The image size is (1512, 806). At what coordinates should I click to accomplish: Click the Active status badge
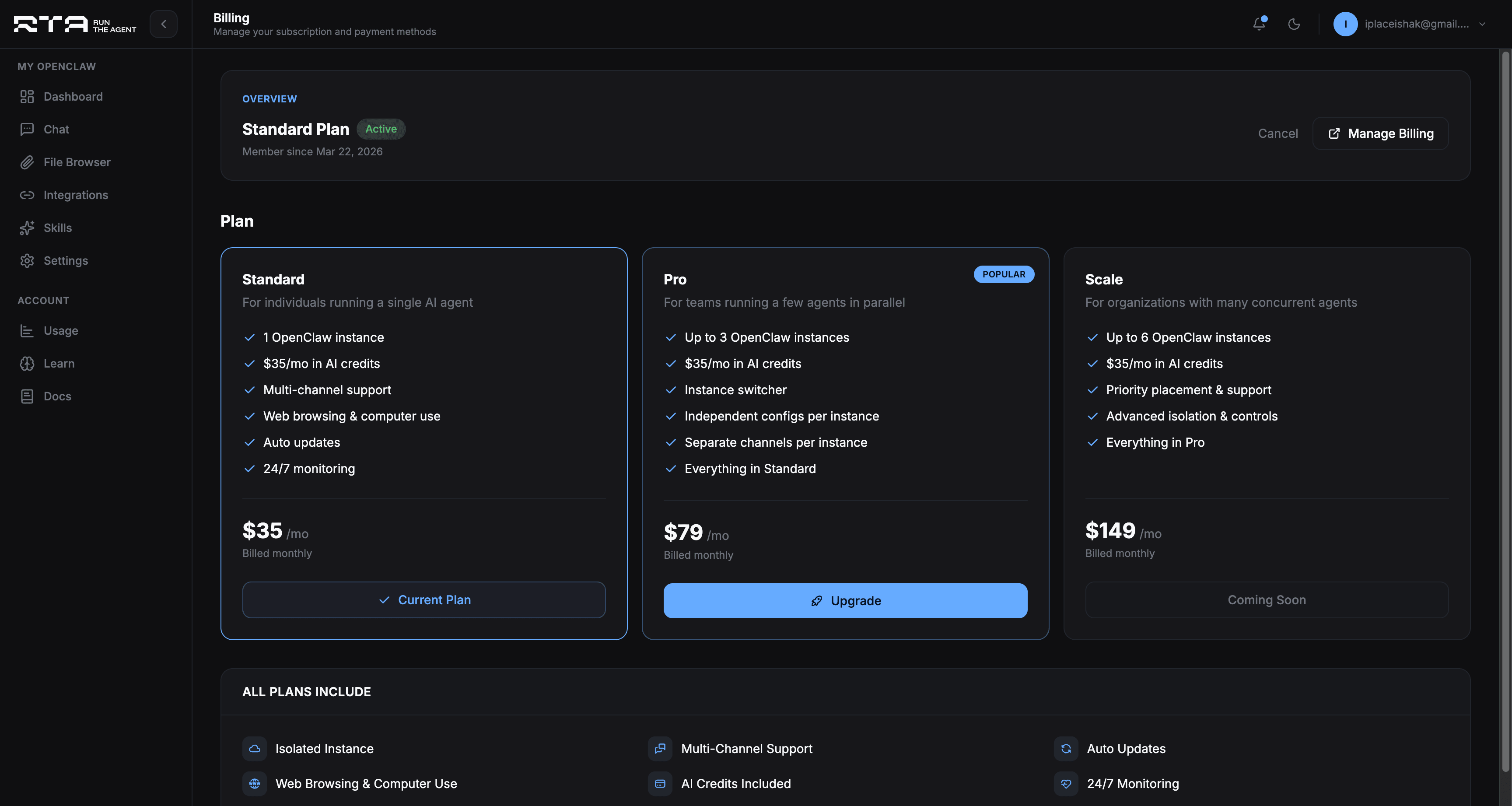[381, 129]
